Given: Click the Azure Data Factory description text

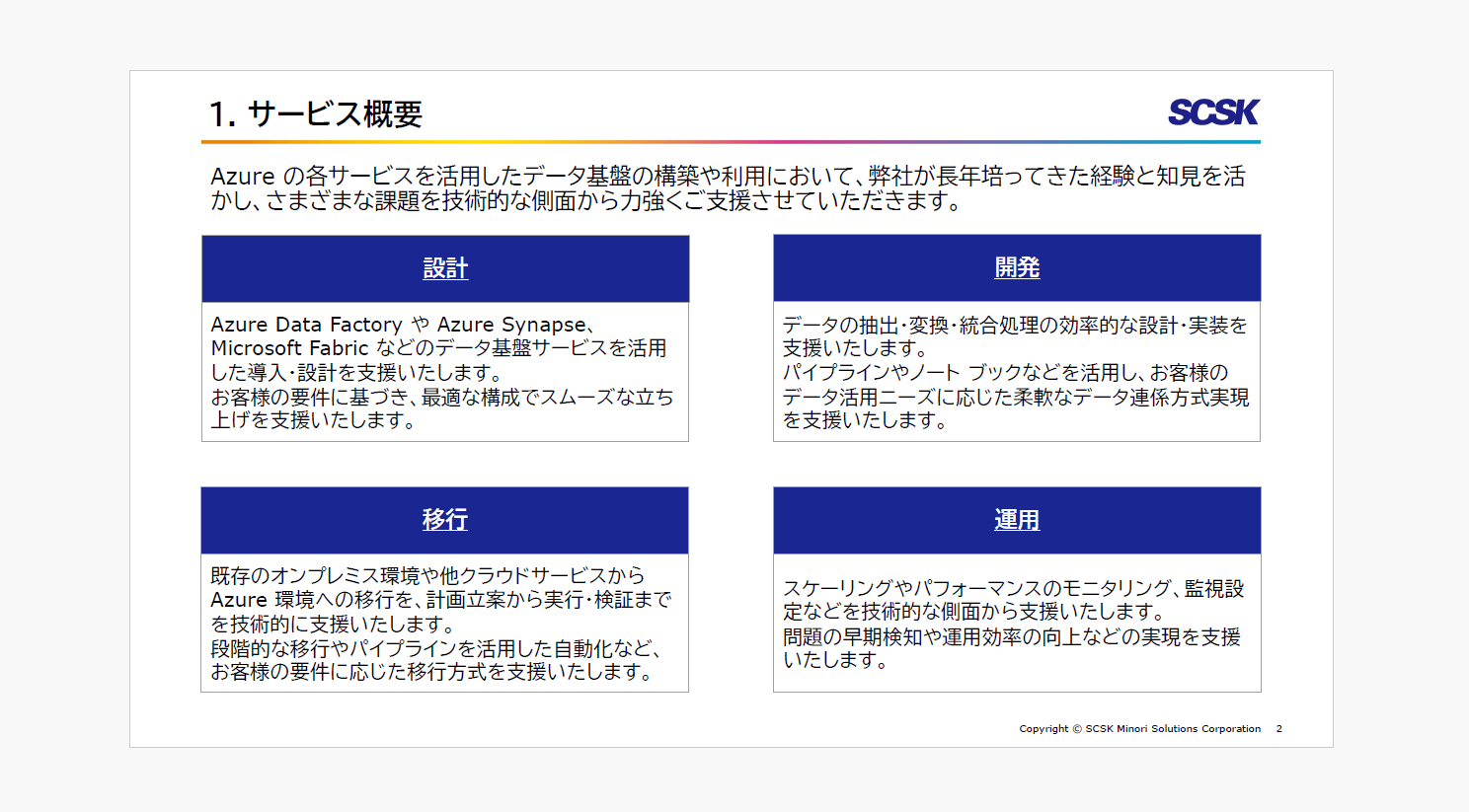Looking at the screenshot, I should pos(442,372).
